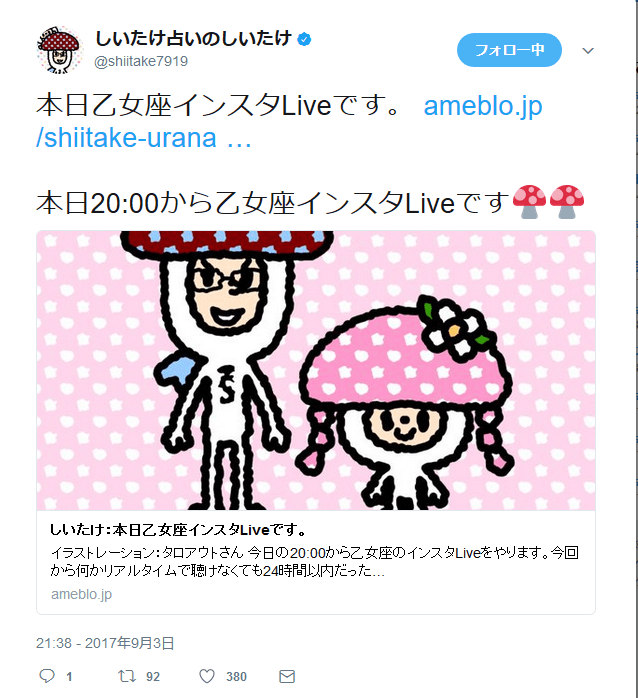
Task: View the 380 likes count
Action: [x=236, y=677]
